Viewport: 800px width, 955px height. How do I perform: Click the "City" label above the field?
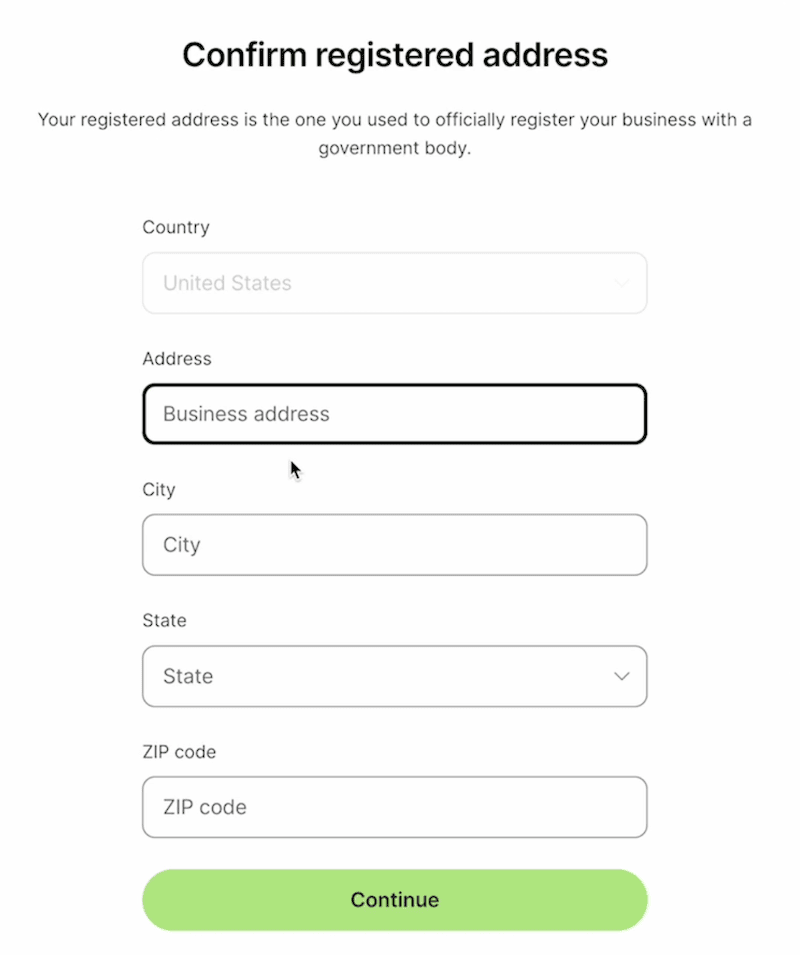(x=159, y=489)
